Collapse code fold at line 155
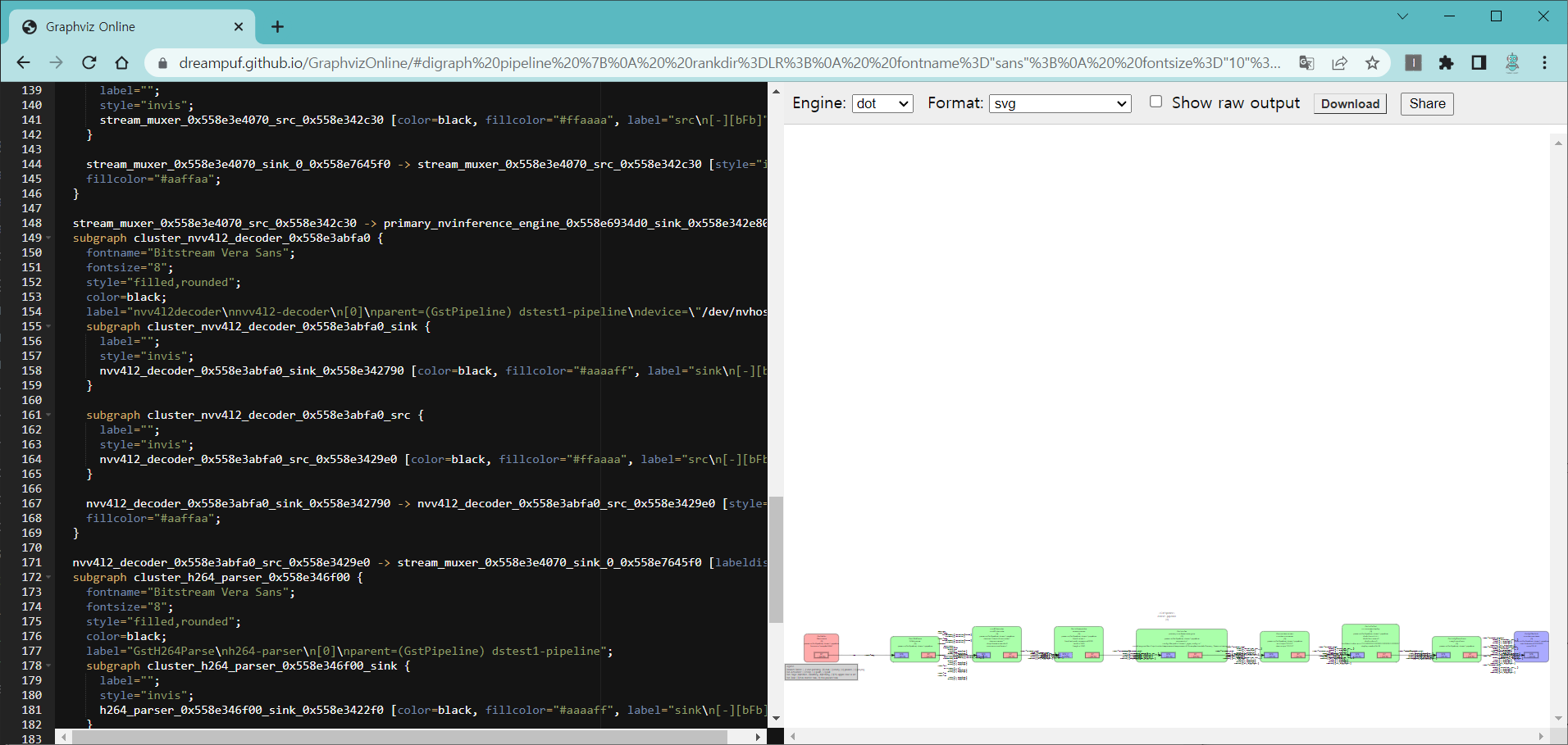1568x745 pixels. [x=48, y=327]
